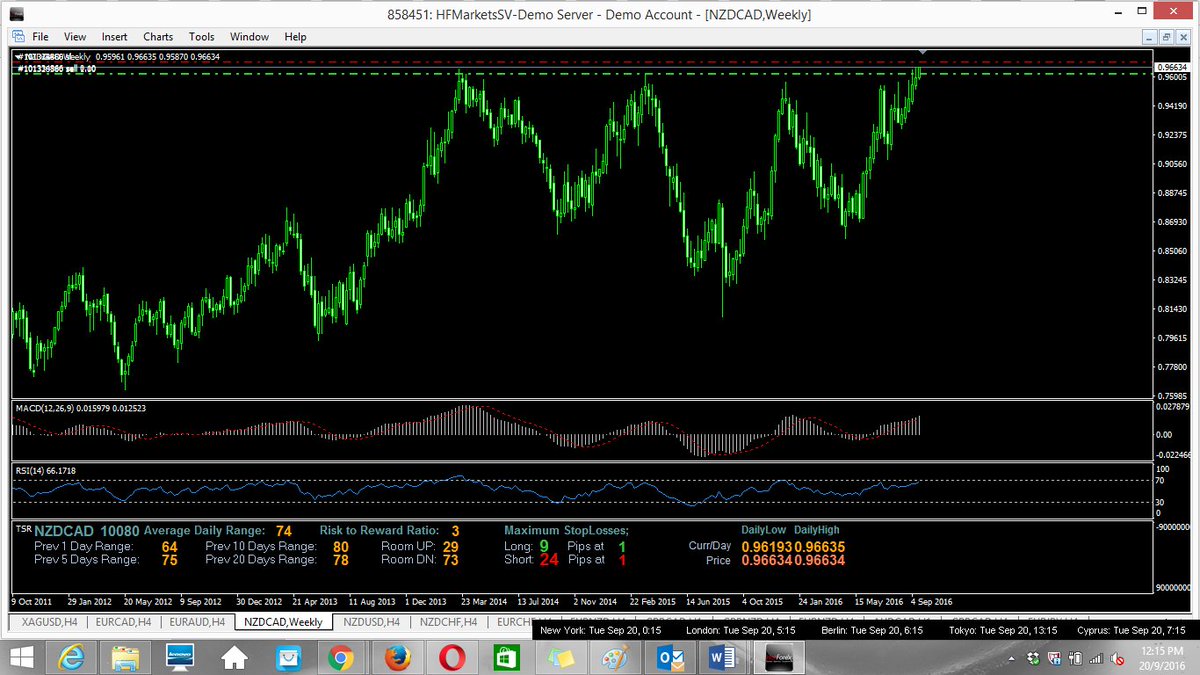
Task: Open the Help menu
Action: click(x=295, y=37)
